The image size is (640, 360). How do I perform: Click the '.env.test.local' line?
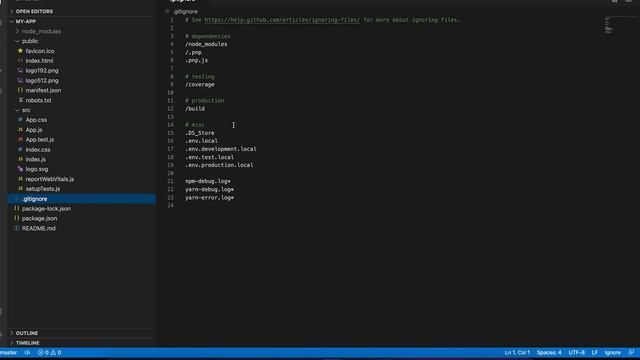click(x=209, y=157)
